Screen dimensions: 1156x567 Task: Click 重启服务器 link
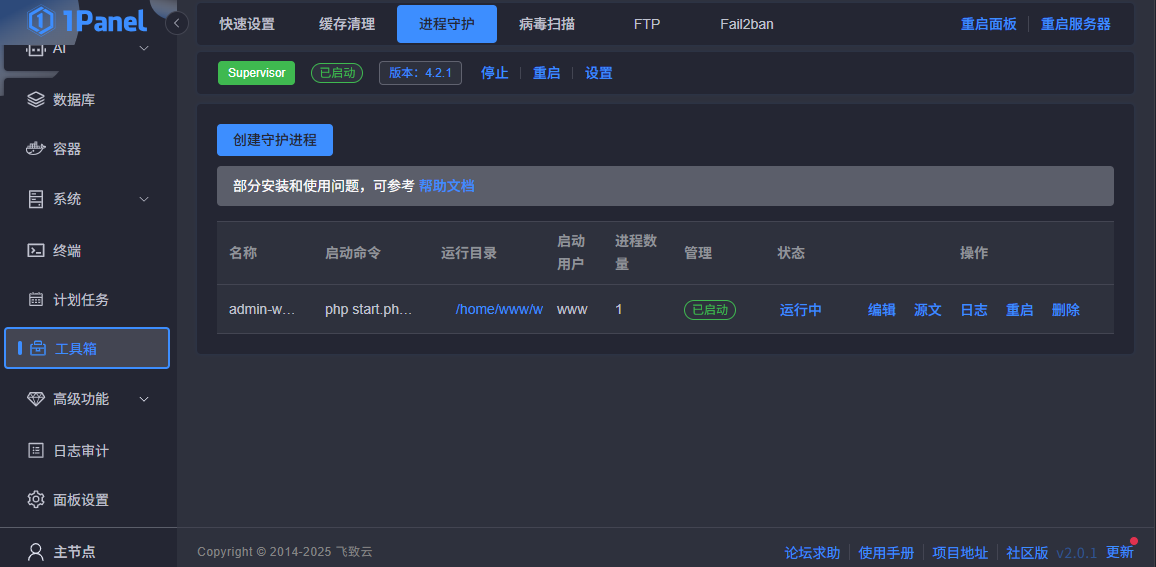[x=1076, y=24]
